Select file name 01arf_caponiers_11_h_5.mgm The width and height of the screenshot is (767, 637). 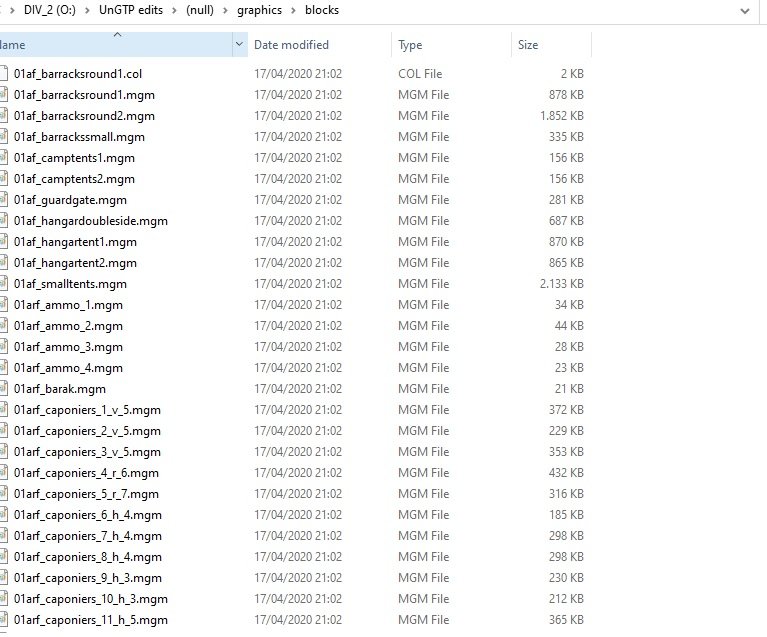point(90,620)
